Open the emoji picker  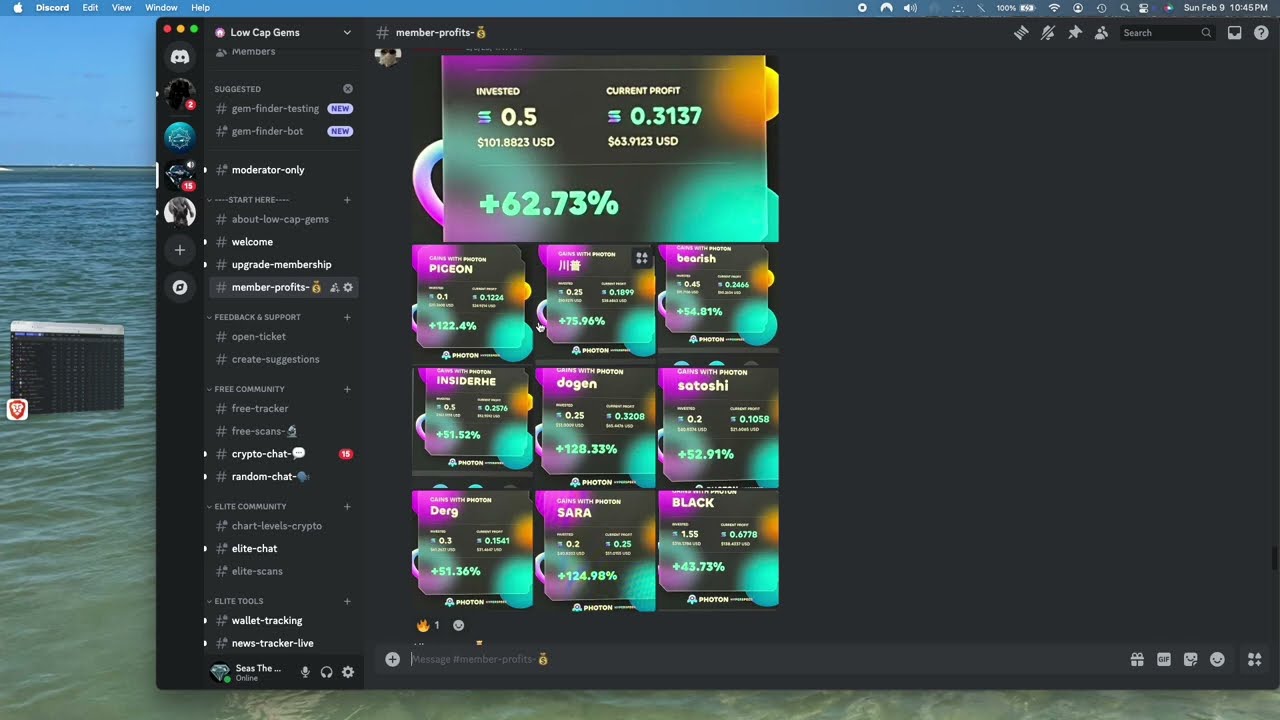click(x=1217, y=659)
